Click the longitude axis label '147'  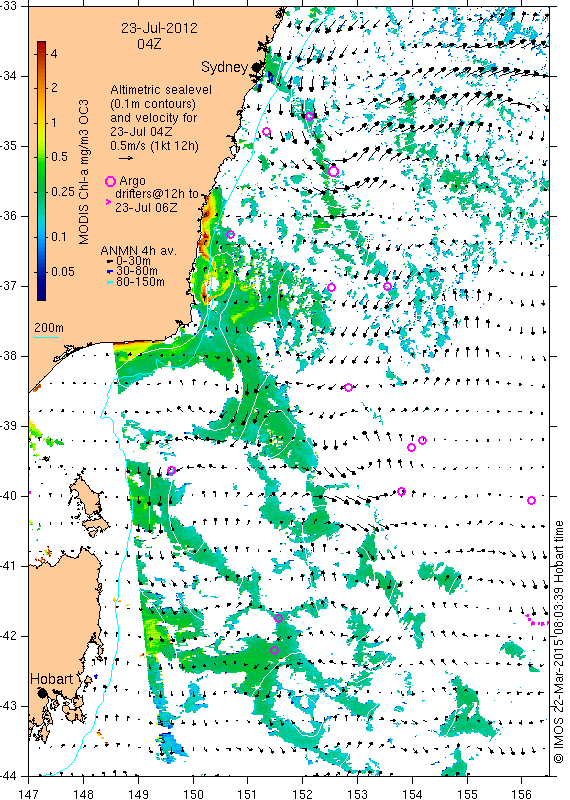point(28,794)
